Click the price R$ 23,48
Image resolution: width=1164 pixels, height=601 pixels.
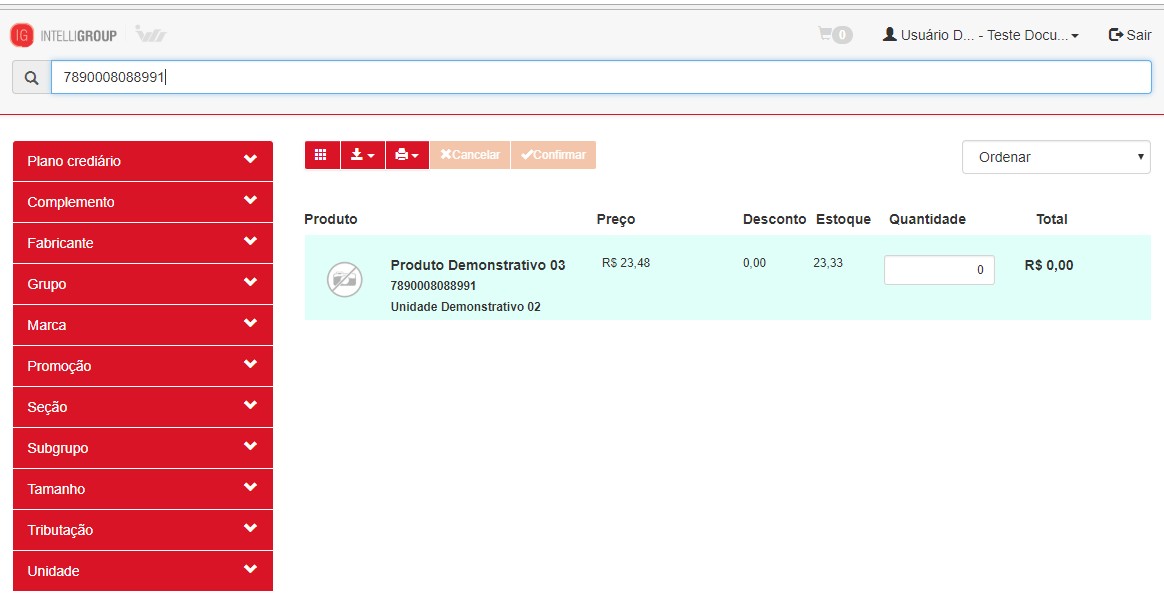626,263
